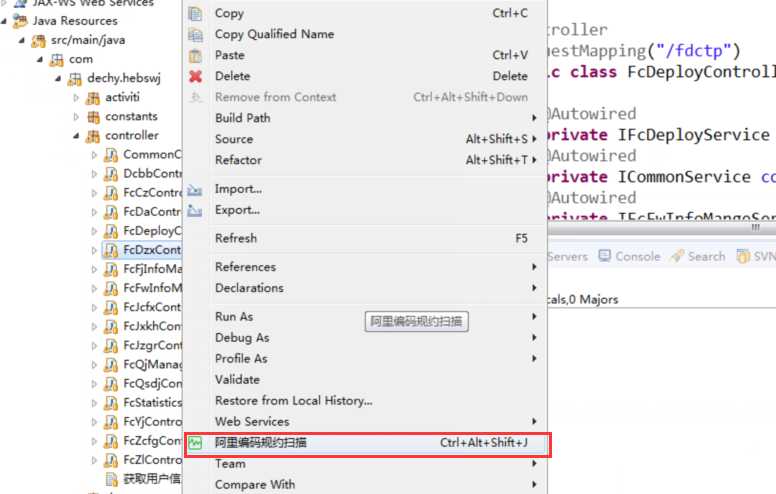Expand the DcbbContr class node
Viewport: 776px width, 494px height.
95,174
